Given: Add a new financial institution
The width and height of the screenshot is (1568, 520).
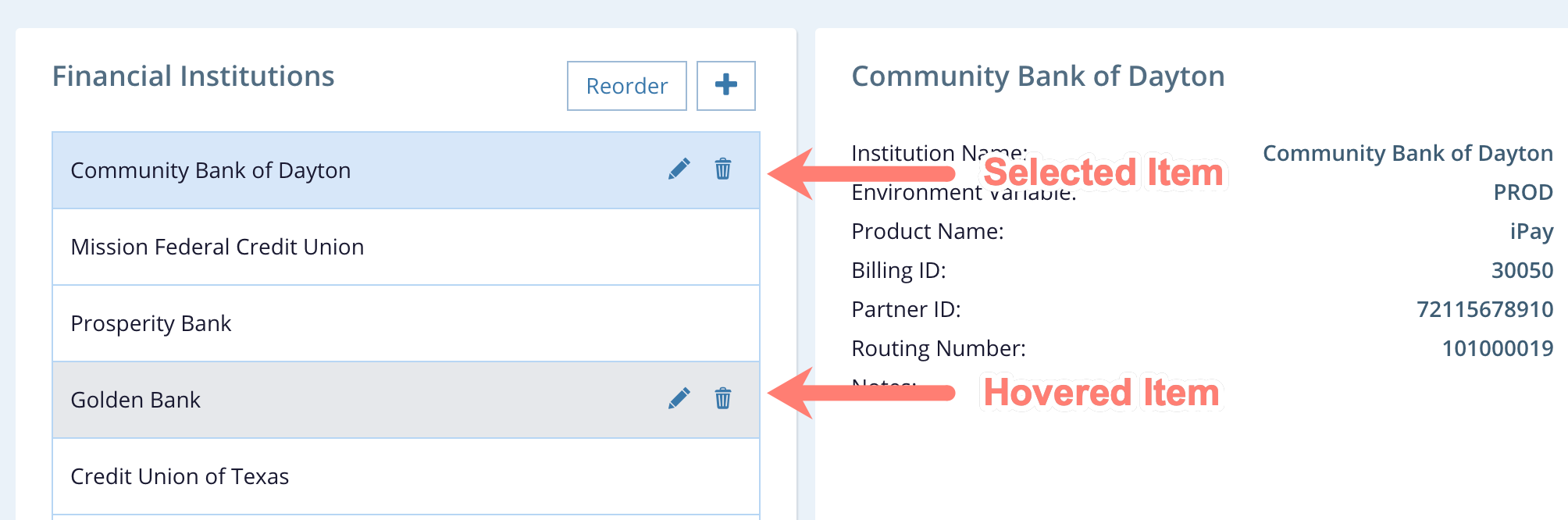Looking at the screenshot, I should coord(725,85).
